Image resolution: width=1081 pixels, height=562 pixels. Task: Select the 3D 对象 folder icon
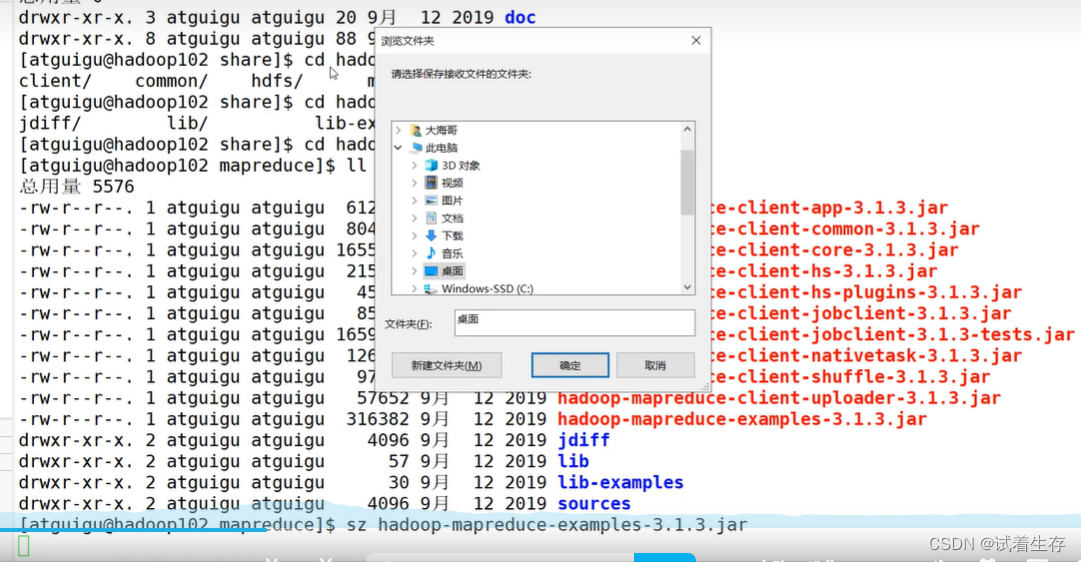tap(431, 165)
